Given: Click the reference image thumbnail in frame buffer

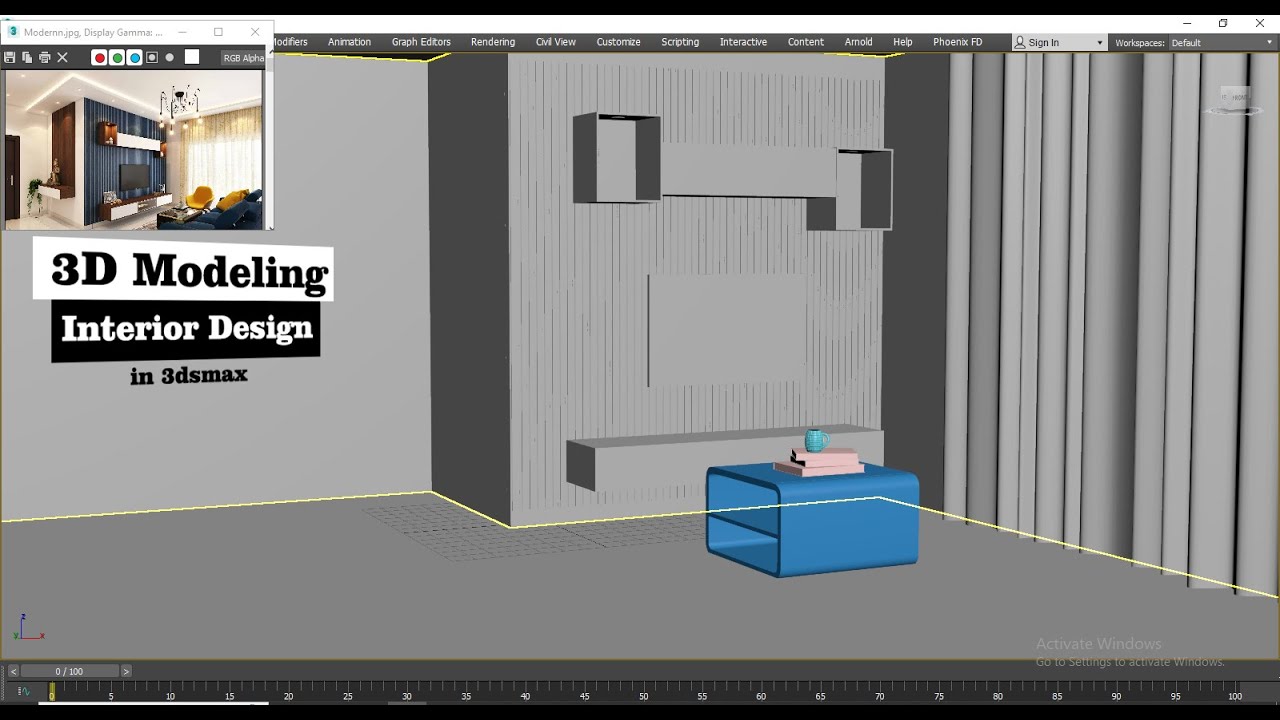Looking at the screenshot, I should [x=134, y=149].
